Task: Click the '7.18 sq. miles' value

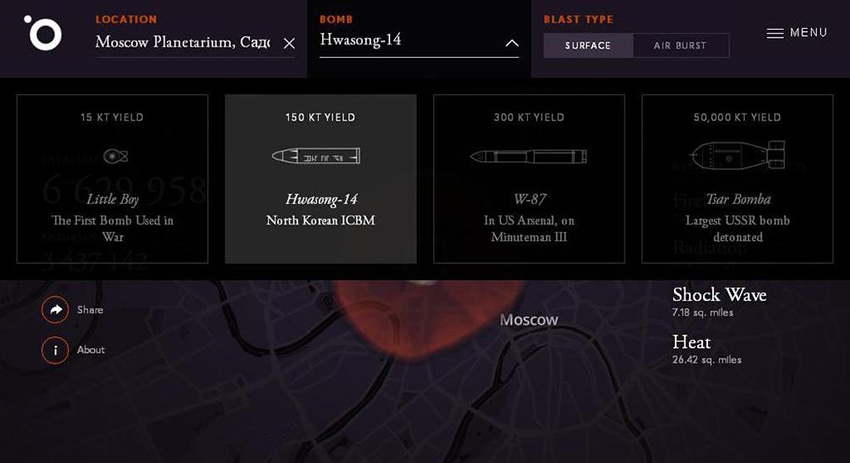Action: (x=703, y=313)
